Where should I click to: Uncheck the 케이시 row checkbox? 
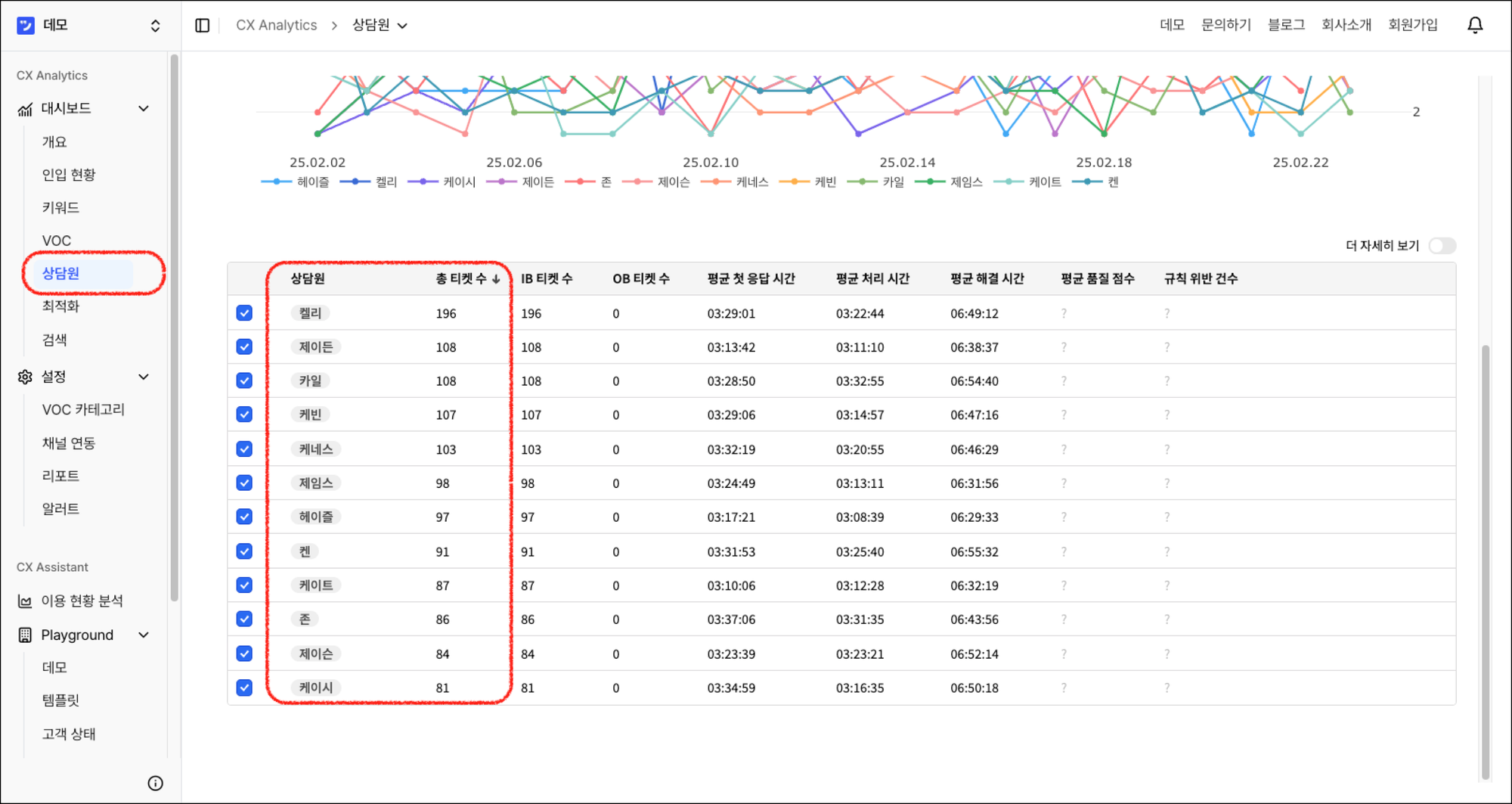[x=243, y=688]
